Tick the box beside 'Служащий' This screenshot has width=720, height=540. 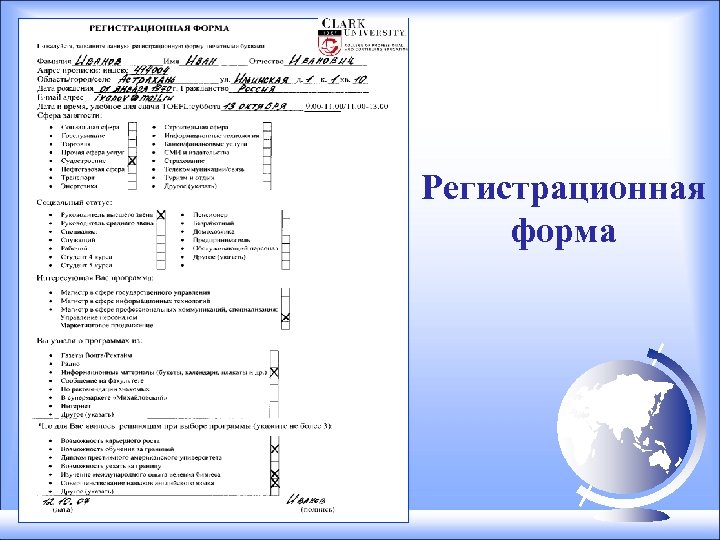tap(161, 240)
